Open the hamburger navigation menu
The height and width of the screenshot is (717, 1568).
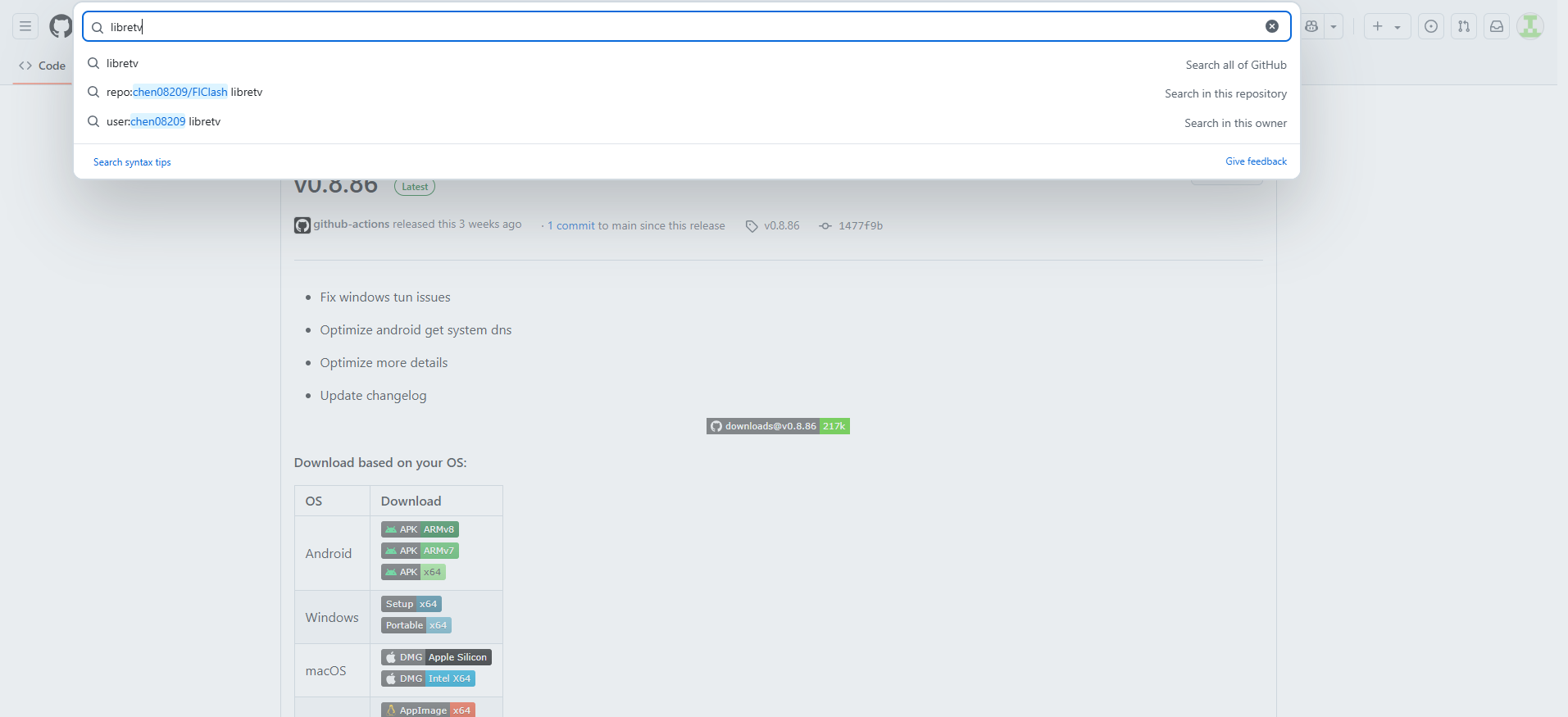(25, 26)
